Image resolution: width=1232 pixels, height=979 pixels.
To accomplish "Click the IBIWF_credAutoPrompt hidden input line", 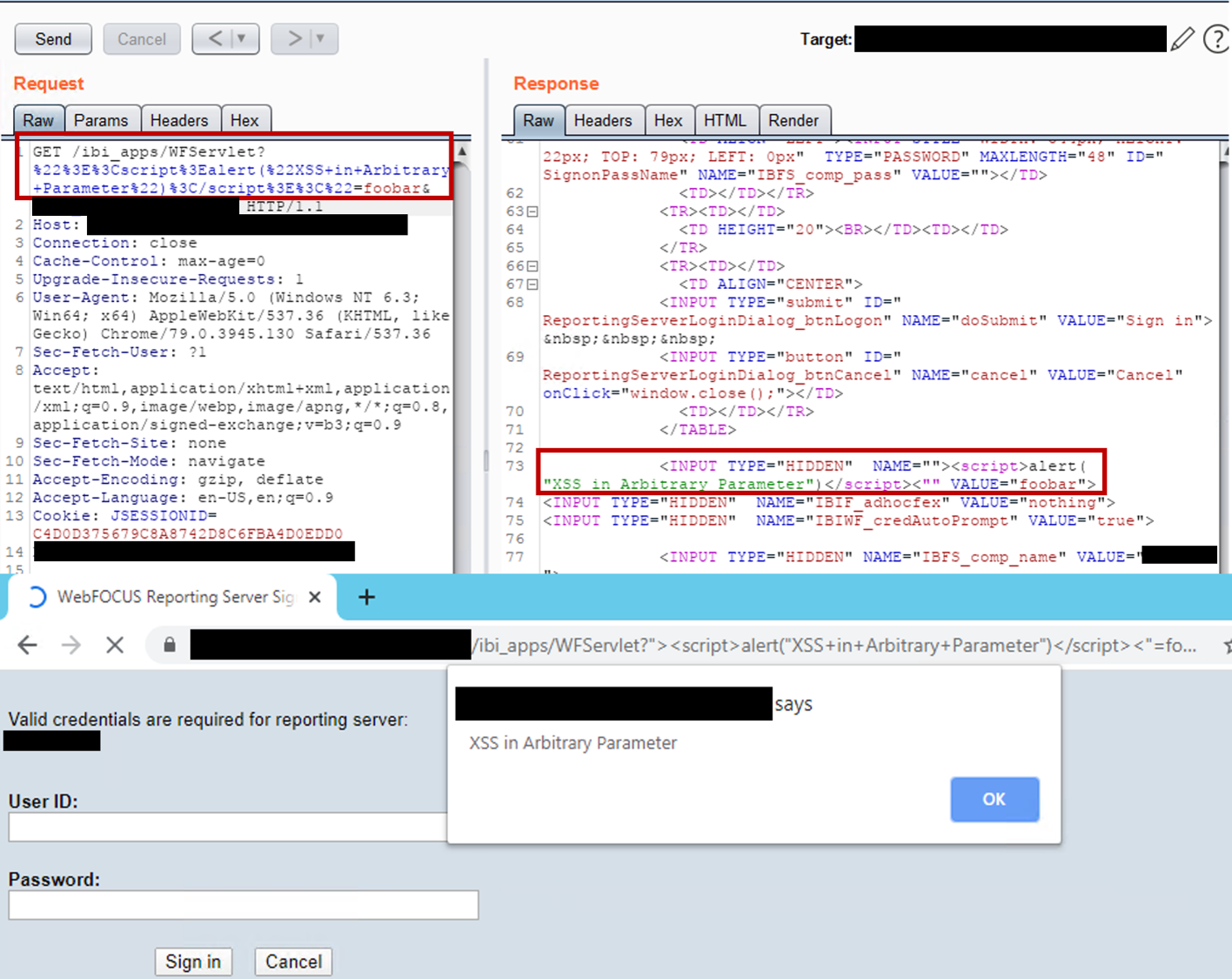I will pos(848,520).
